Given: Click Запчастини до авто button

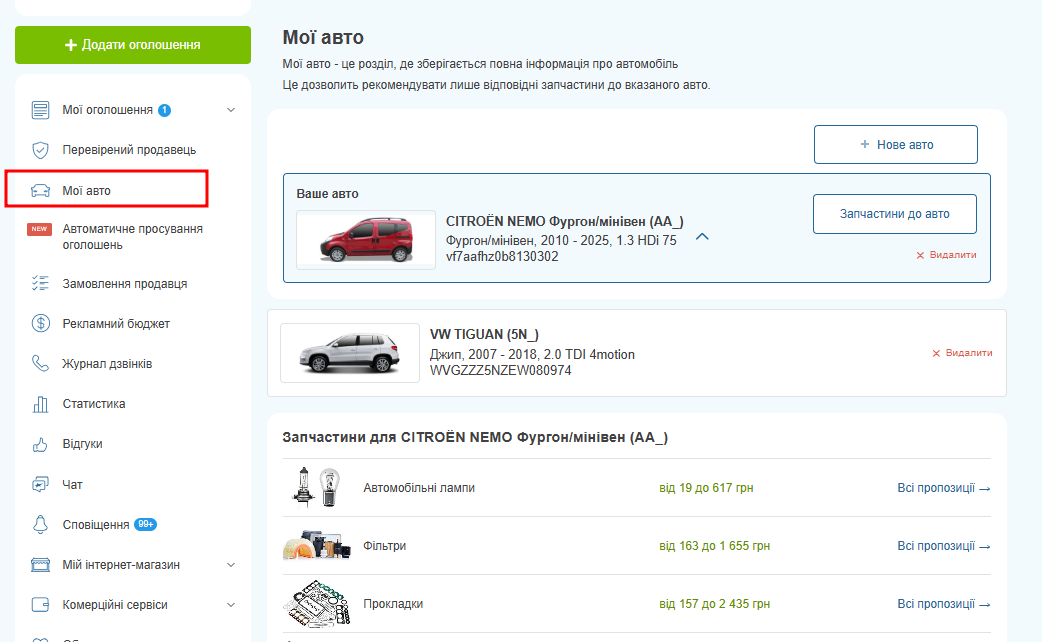Looking at the screenshot, I should (894, 214).
